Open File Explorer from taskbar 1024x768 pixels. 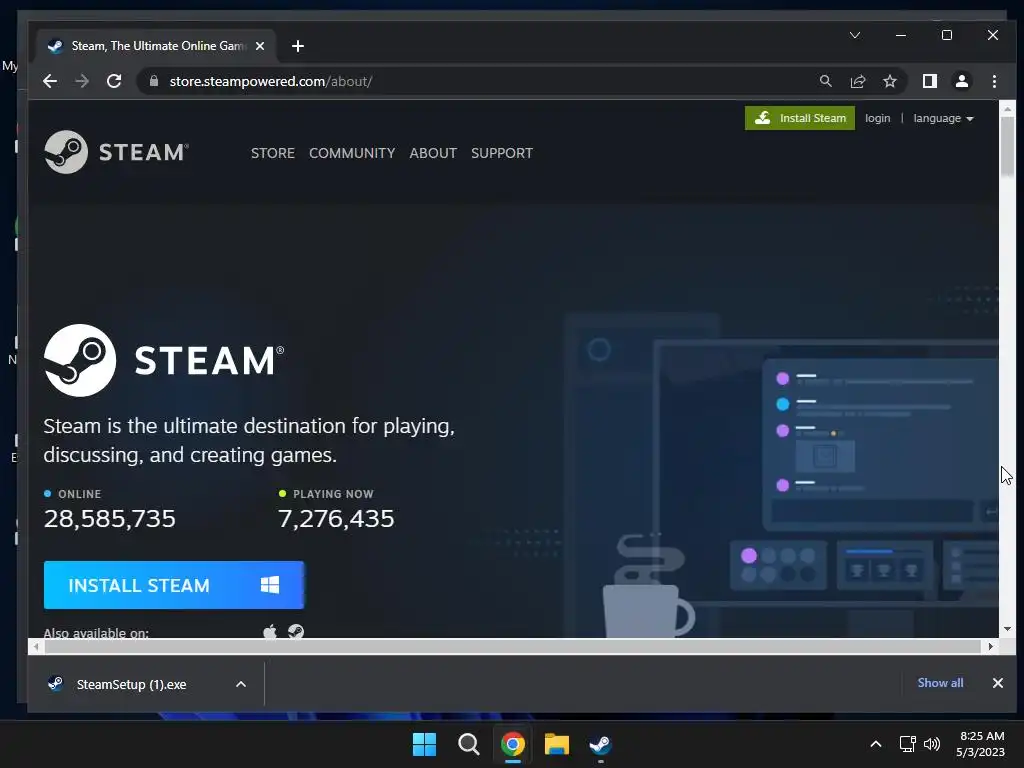(x=556, y=744)
